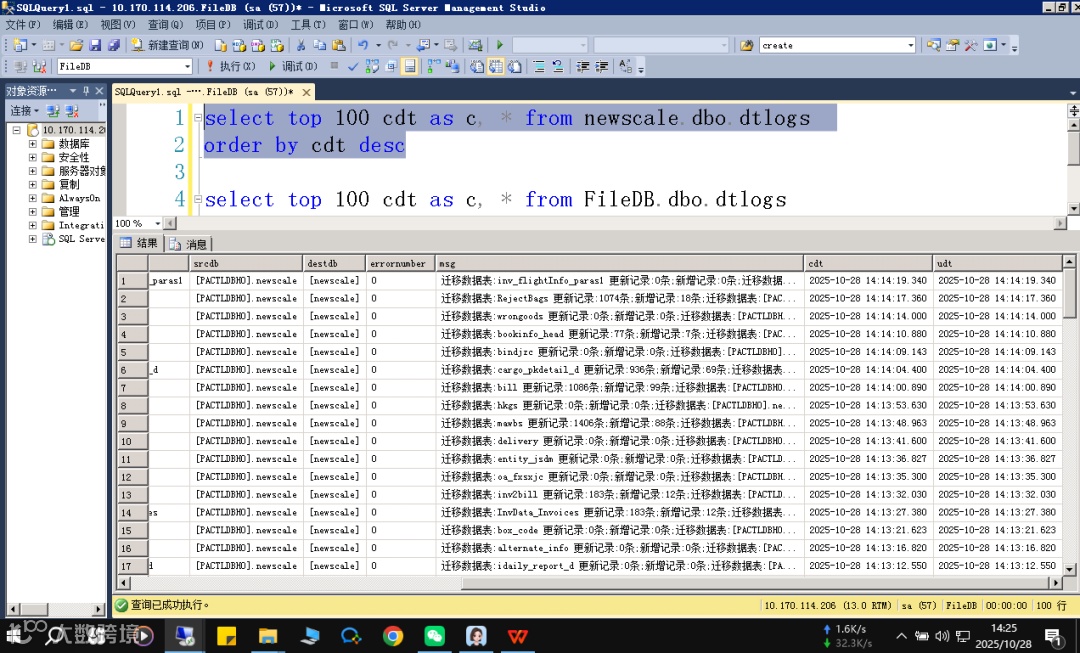1080x653 pixels.
Task: Click the Cut scissors icon
Action: click(301, 45)
